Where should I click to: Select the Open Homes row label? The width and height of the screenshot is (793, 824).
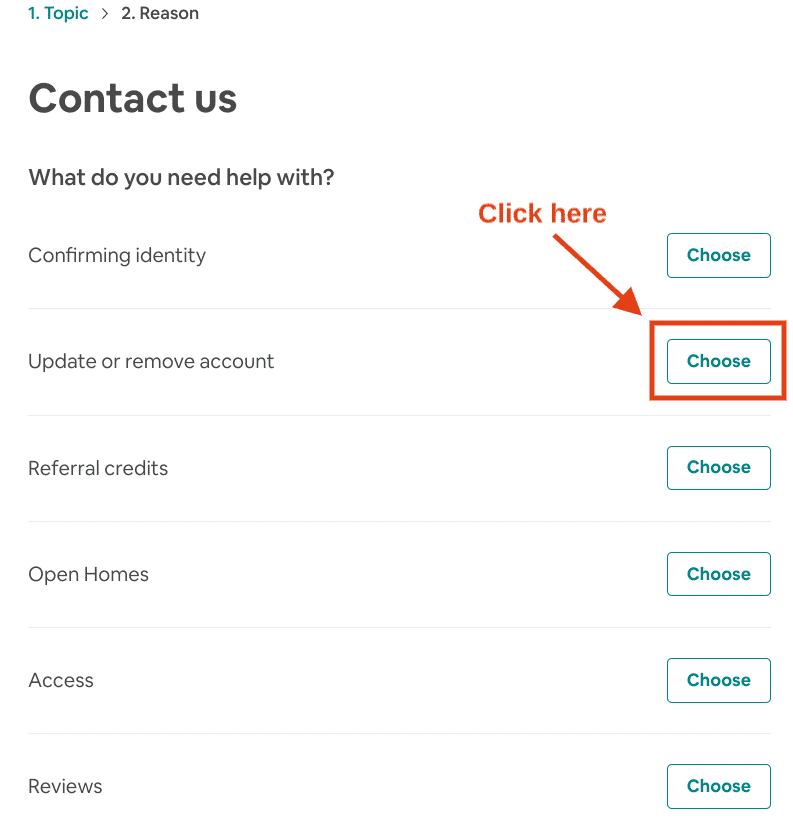(x=88, y=573)
